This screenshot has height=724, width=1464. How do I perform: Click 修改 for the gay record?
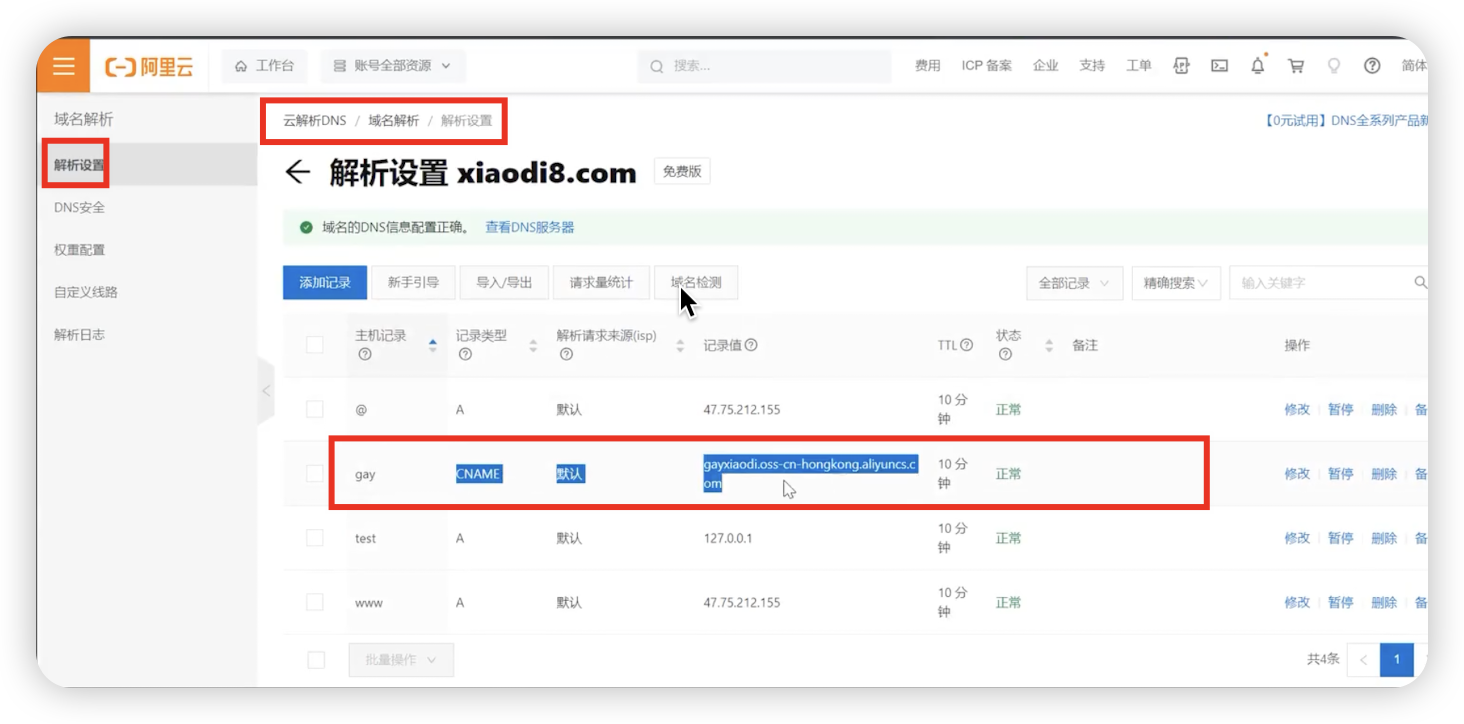pyautogui.click(x=1297, y=474)
